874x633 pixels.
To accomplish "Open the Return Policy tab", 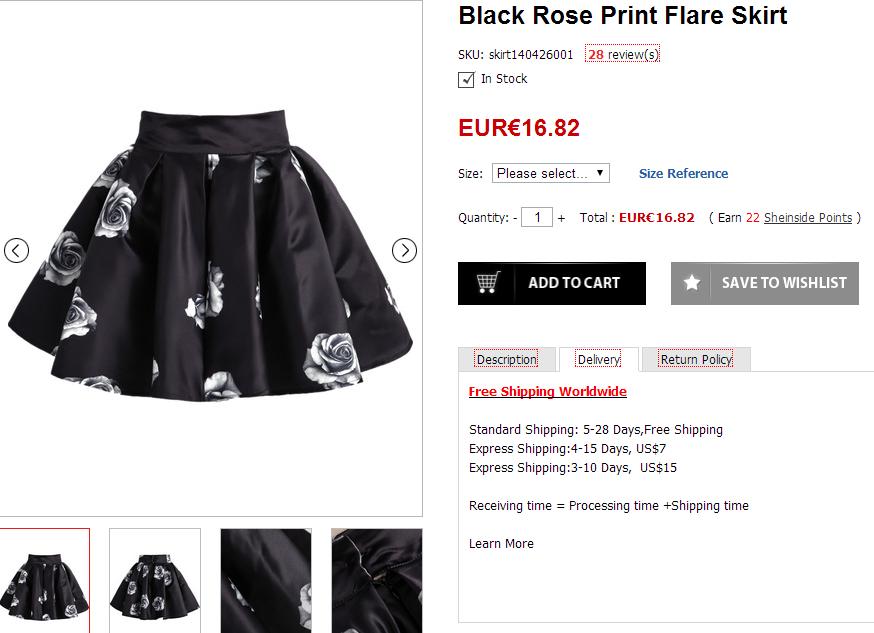I will pos(696,360).
